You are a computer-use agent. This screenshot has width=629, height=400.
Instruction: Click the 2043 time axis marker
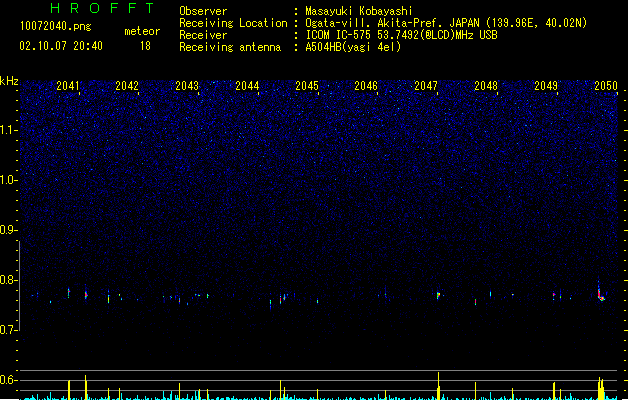[187, 86]
